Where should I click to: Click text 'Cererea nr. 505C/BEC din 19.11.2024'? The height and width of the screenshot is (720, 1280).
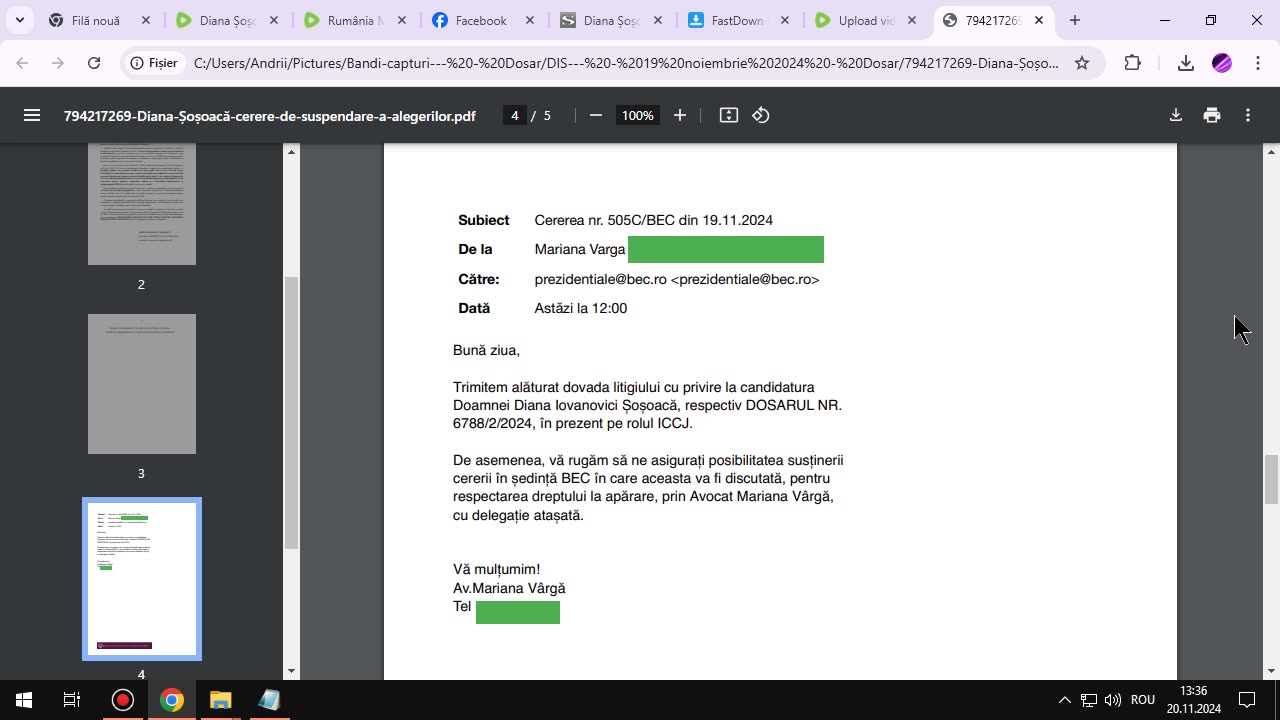pyautogui.click(x=654, y=220)
